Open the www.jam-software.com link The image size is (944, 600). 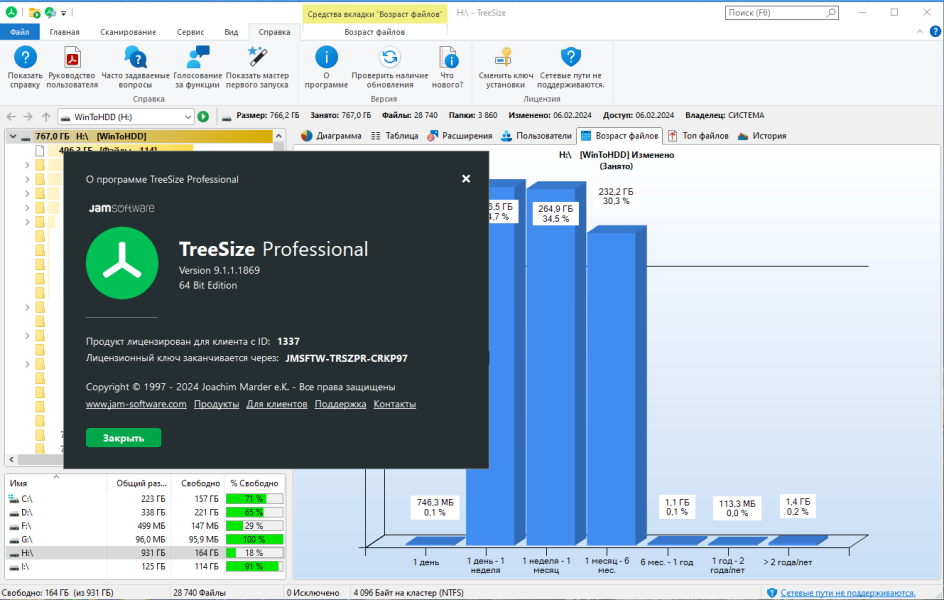coord(136,404)
